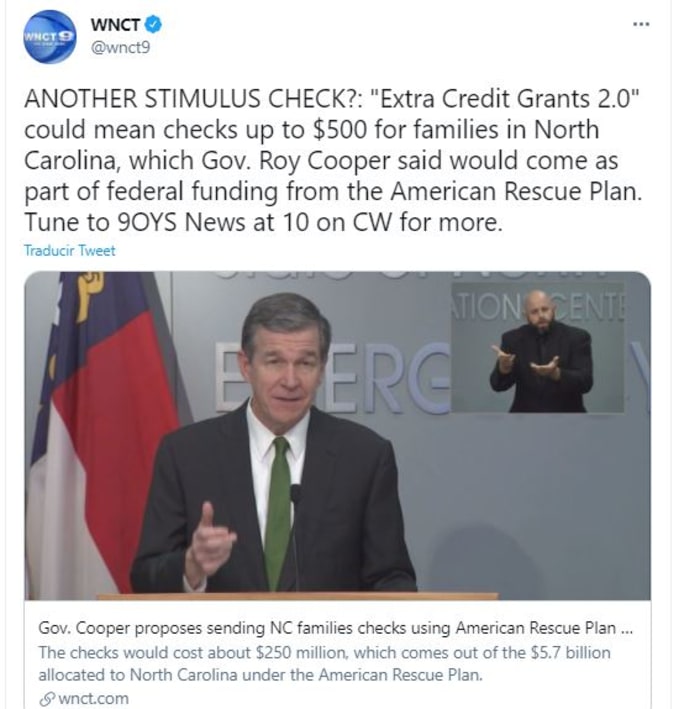Select the WNCT display name

116,24
